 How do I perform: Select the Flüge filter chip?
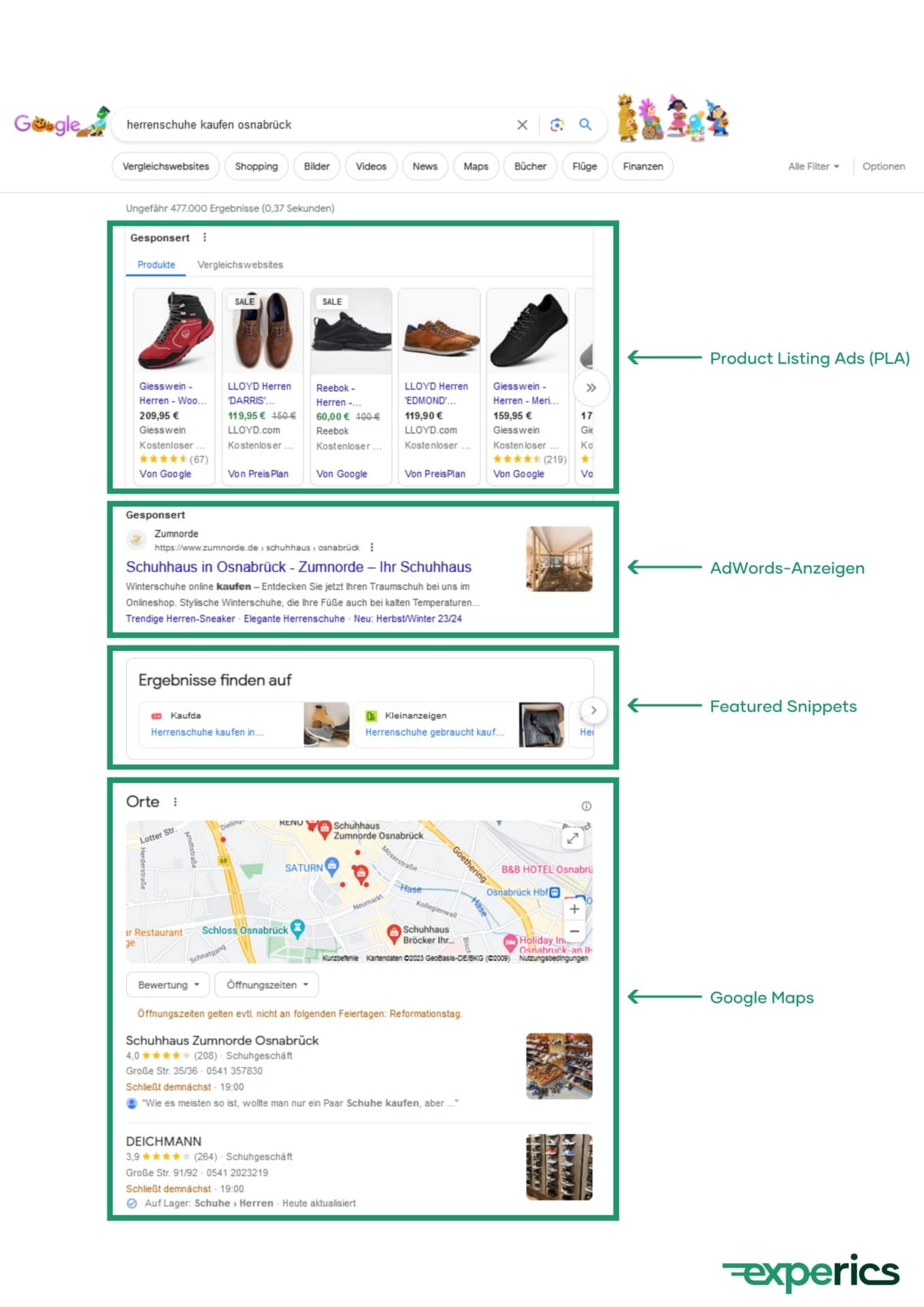(x=584, y=166)
